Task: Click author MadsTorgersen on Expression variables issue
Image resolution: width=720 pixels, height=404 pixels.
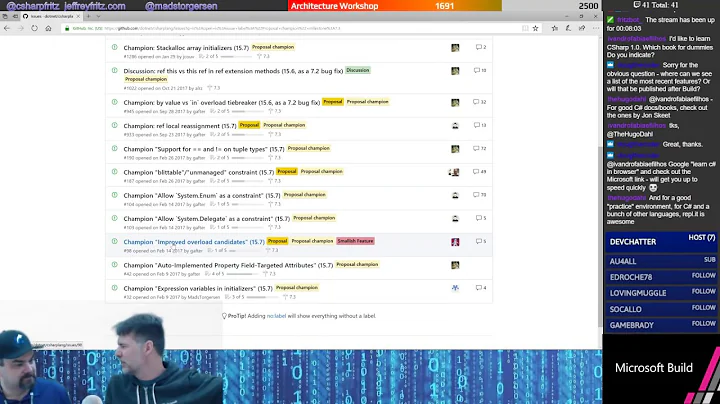Action: tap(204, 297)
